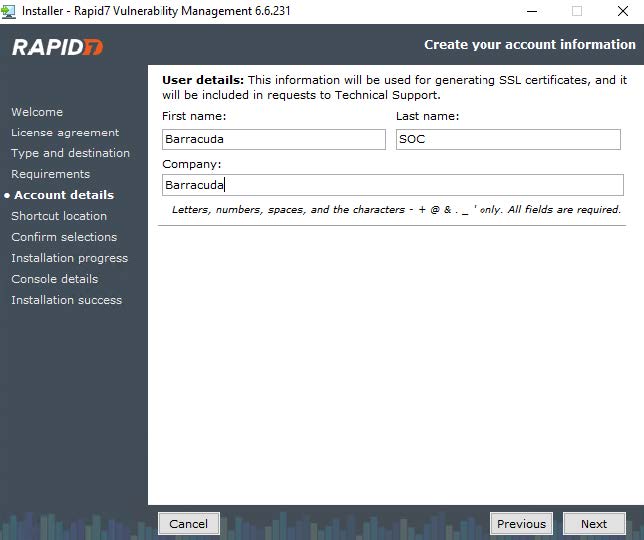Click the 'First name:' label
644x540 pixels.
[x=194, y=116]
